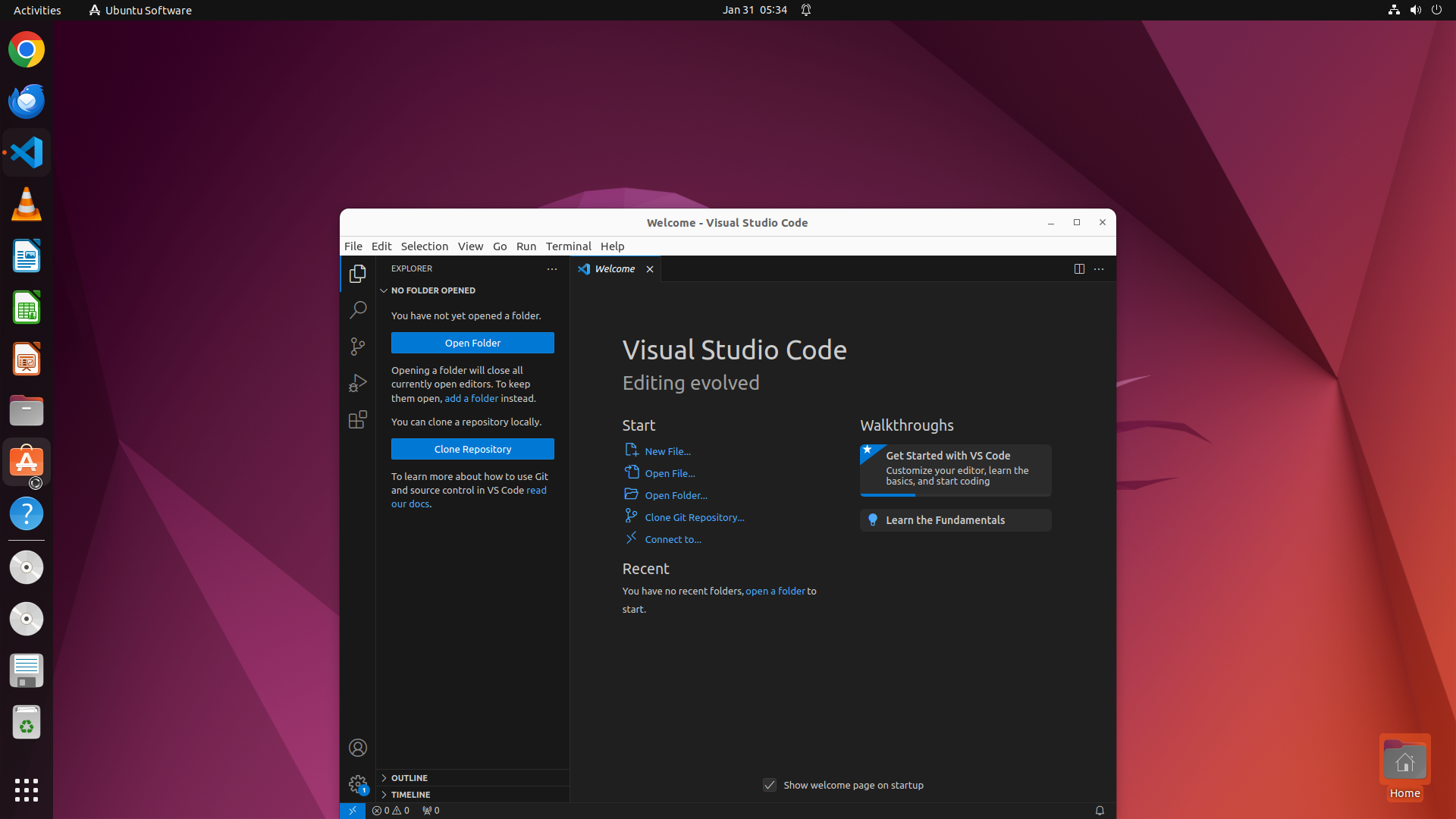Screen dimensions: 1456x819
Task: Open the Terminal menu
Action: pyautogui.click(x=568, y=246)
